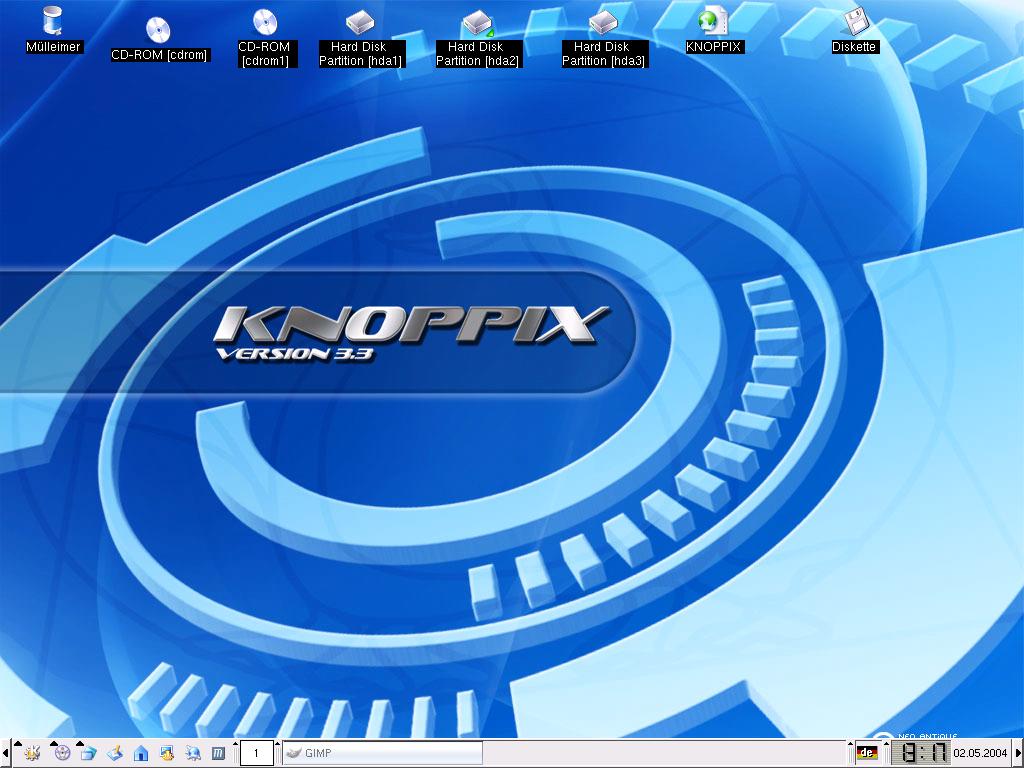The width and height of the screenshot is (1024, 768).
Task: Launch the terminal Konsole icon with shell
Action: coord(167,753)
